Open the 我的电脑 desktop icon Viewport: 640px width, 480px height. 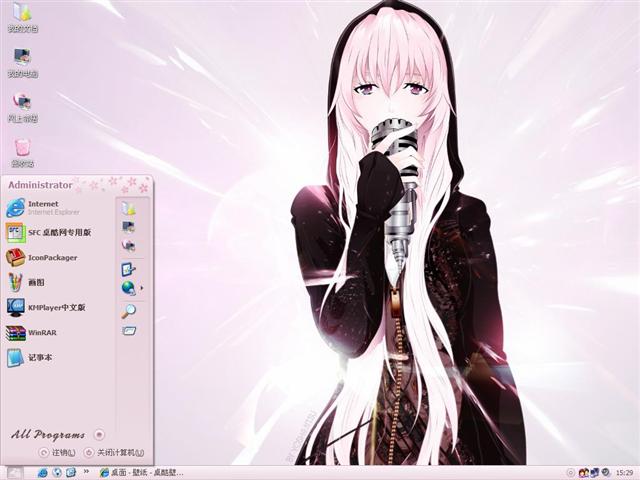tap(23, 63)
